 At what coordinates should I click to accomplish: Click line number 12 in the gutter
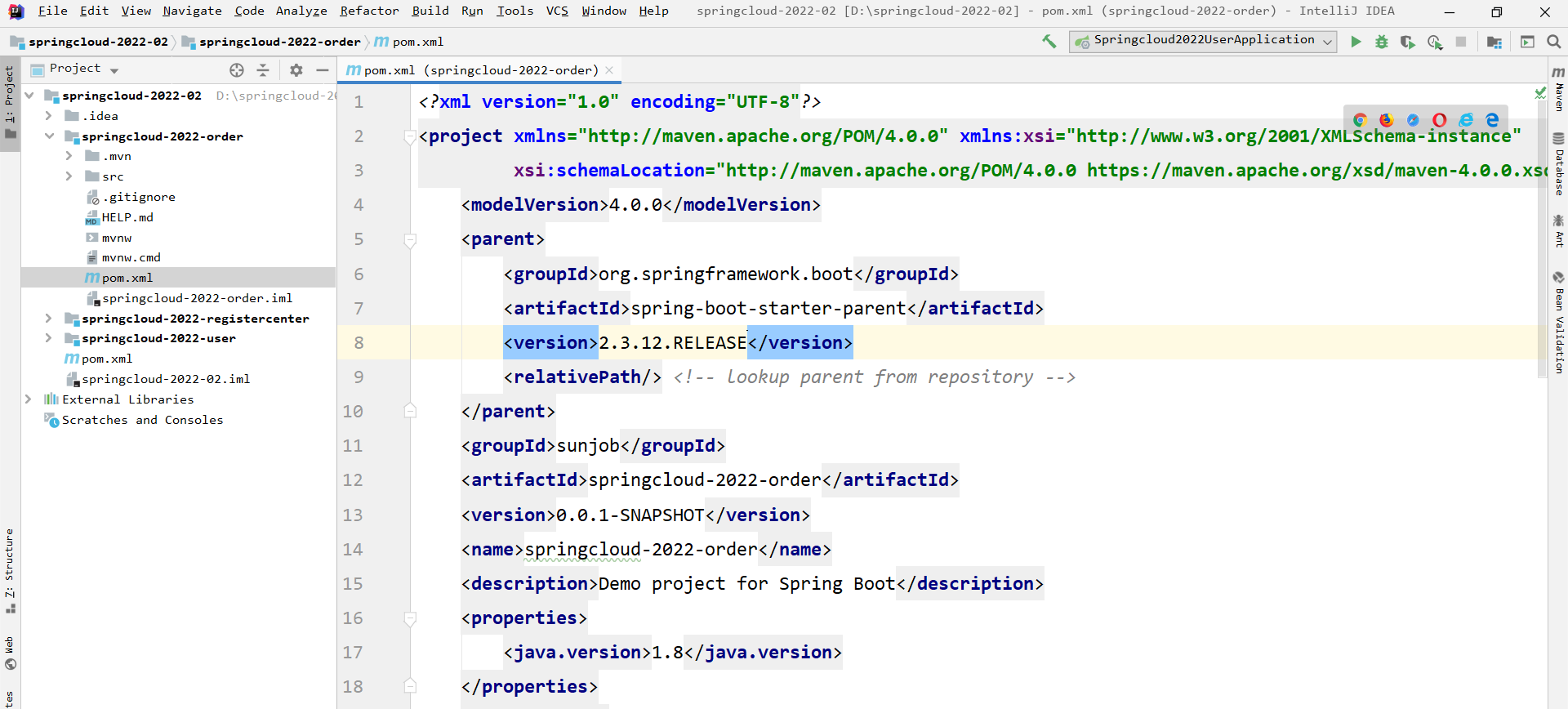(x=353, y=480)
